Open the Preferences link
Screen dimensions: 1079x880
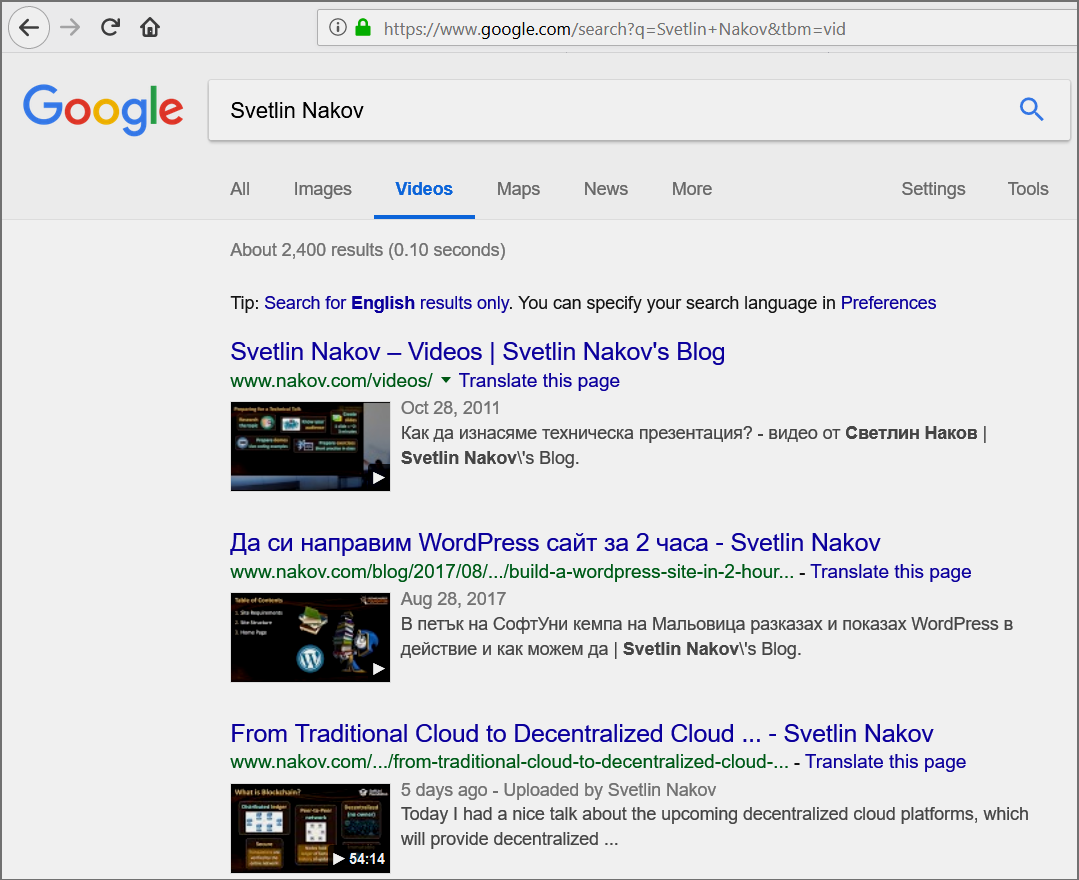coord(888,302)
